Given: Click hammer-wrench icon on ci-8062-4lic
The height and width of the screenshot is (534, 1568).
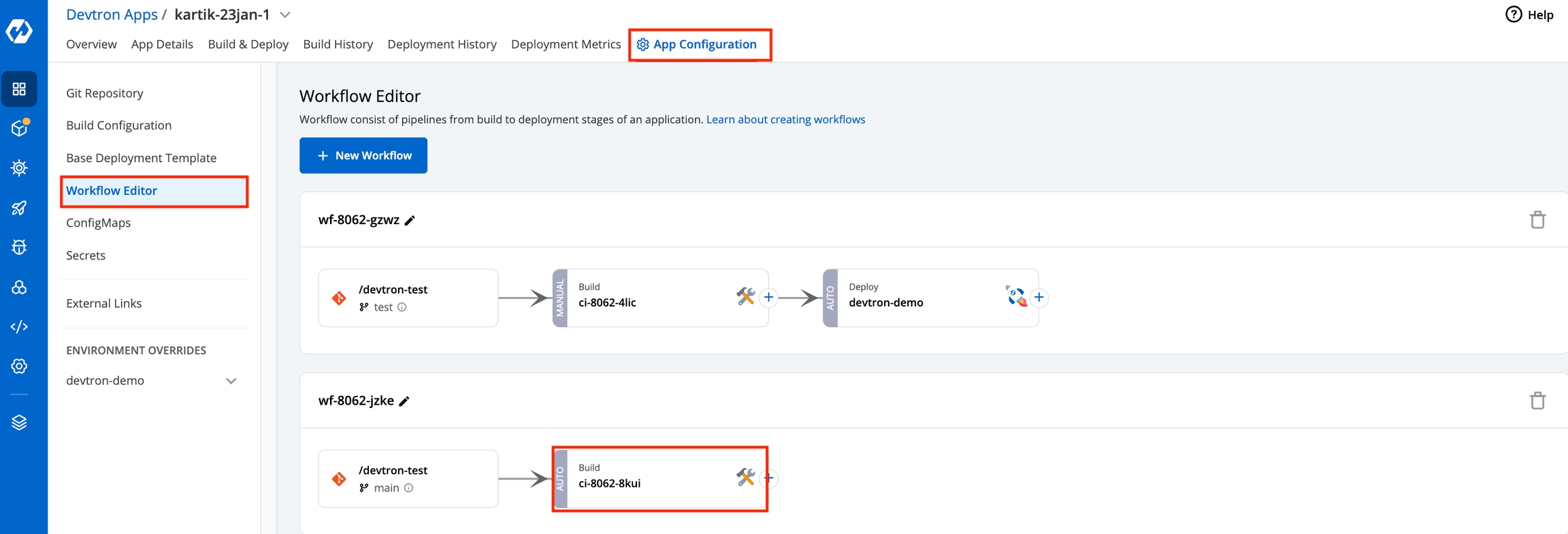Looking at the screenshot, I should pyautogui.click(x=745, y=296).
